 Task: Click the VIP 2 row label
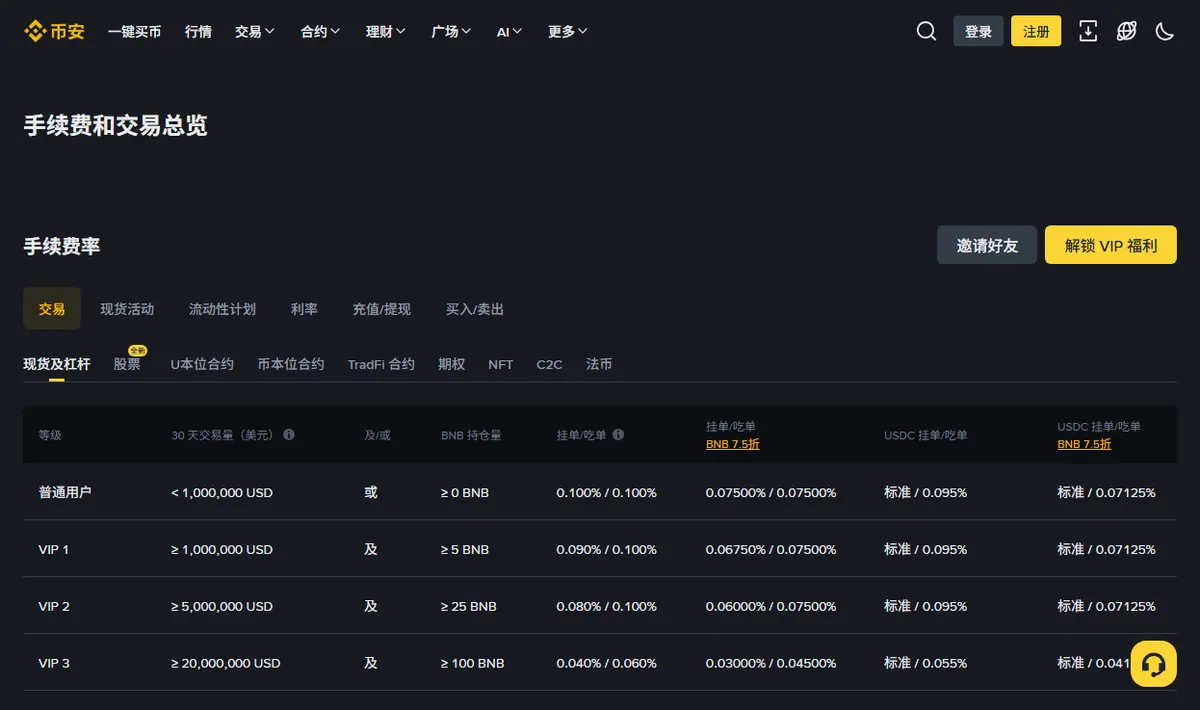tap(54, 606)
